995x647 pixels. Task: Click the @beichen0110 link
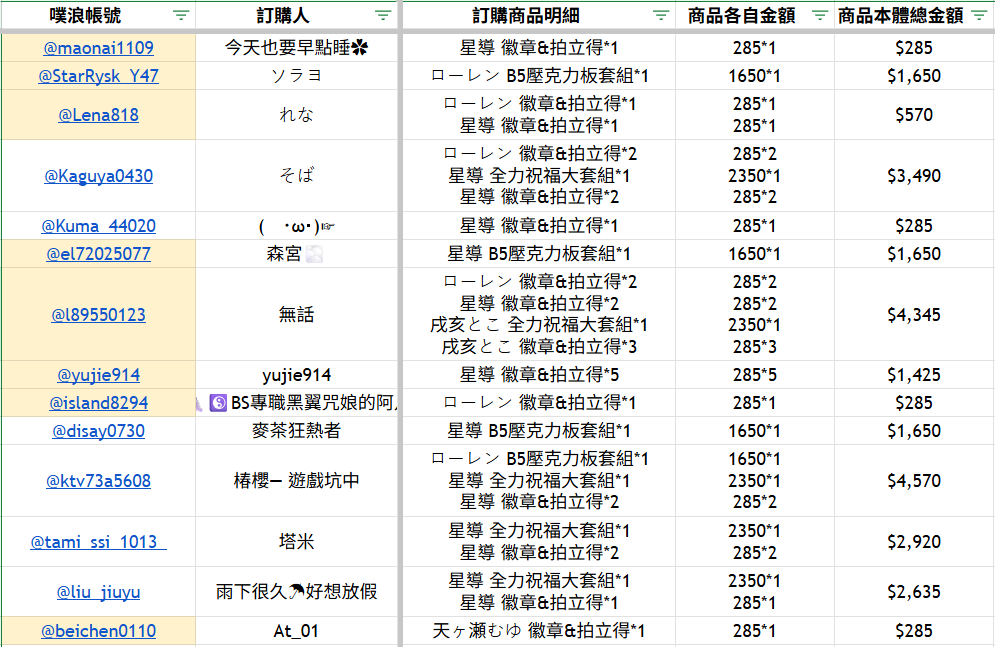pyautogui.click(x=98, y=631)
